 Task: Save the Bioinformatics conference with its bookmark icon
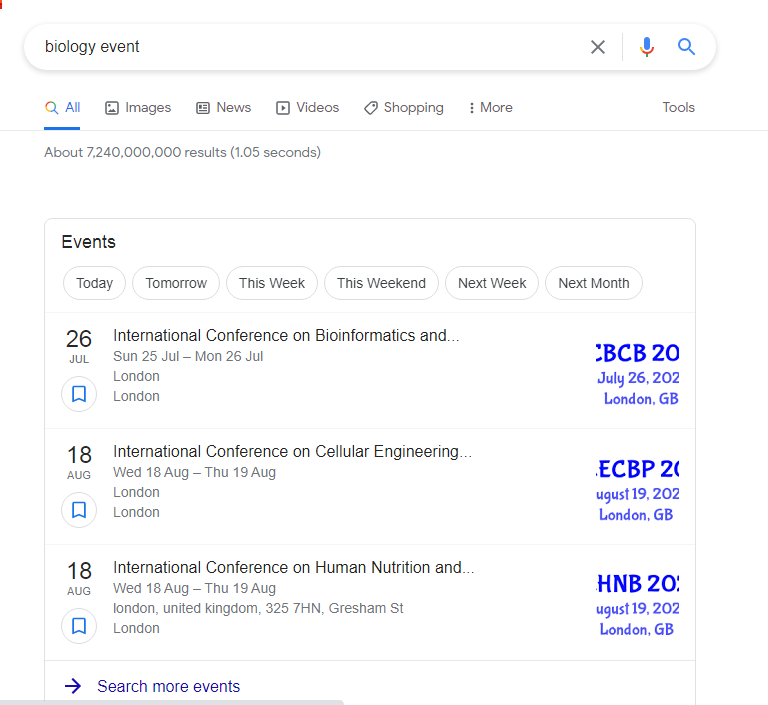[x=79, y=394]
